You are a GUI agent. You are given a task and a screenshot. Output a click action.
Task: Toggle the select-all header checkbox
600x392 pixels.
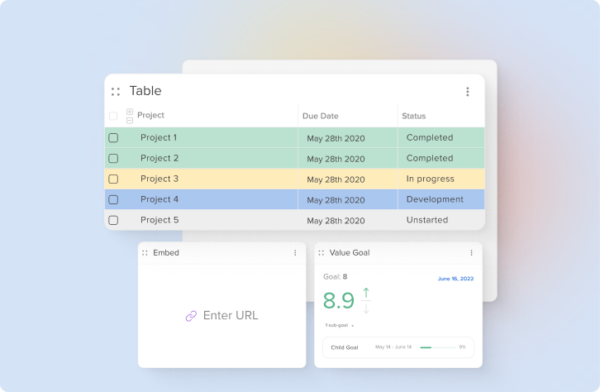tap(113, 116)
